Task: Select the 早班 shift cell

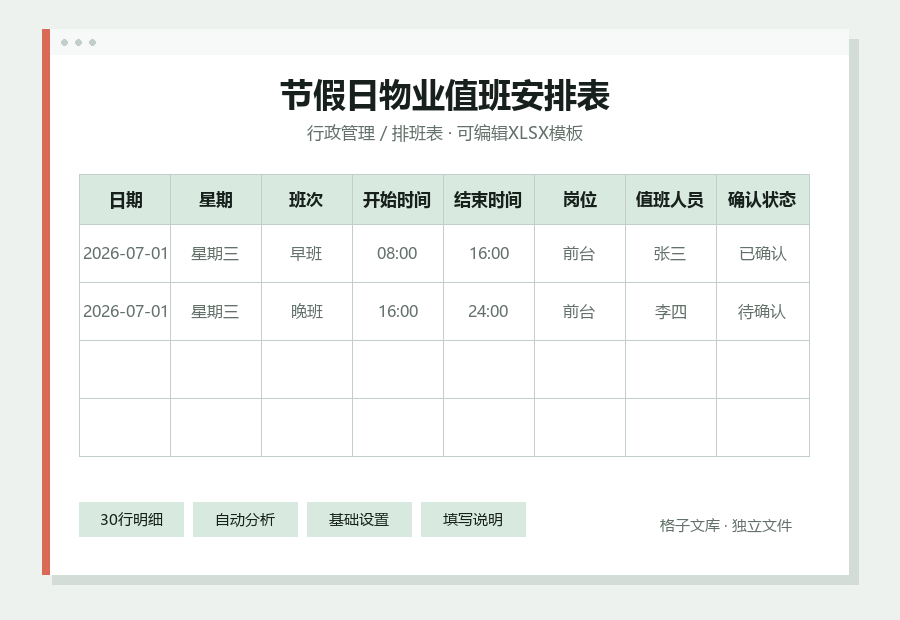Action: pyautogui.click(x=307, y=253)
